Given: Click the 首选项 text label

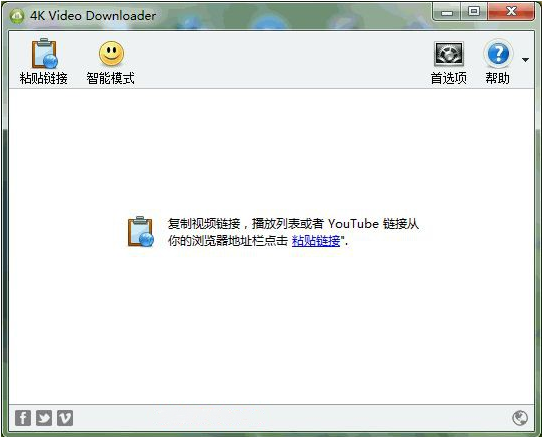Looking at the screenshot, I should pos(448,78).
